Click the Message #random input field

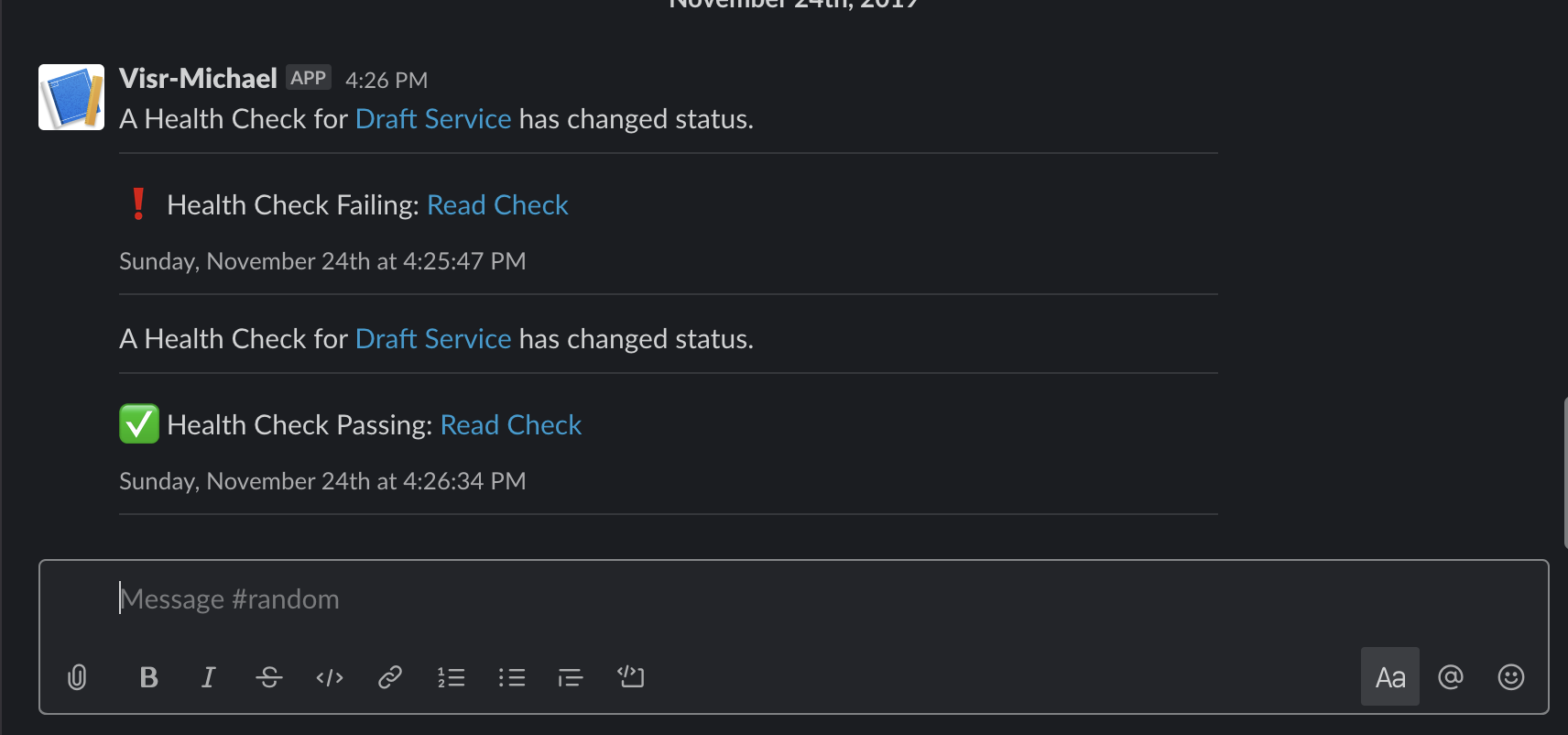[793, 599]
